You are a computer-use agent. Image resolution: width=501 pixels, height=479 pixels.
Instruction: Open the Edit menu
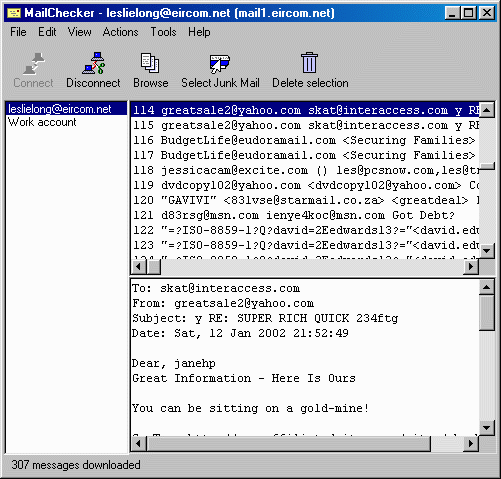tap(47, 32)
